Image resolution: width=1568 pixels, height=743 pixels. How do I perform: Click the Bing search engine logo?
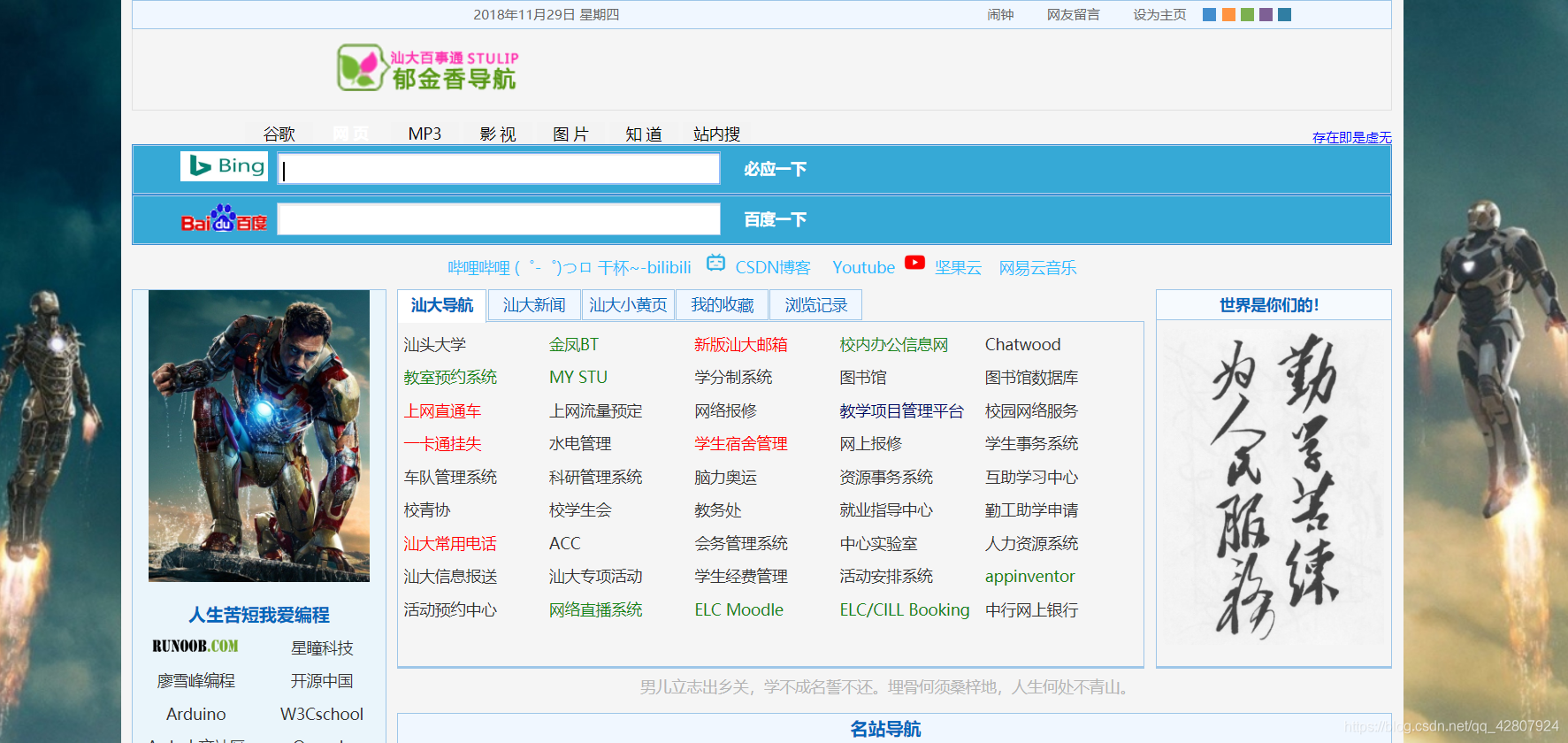tap(224, 166)
